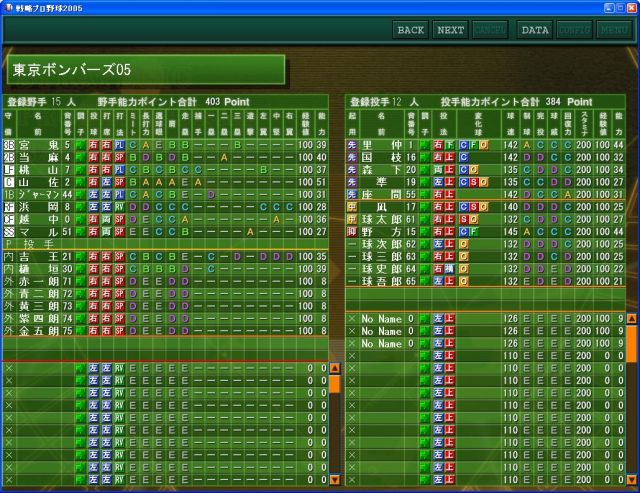Image resolution: width=640 pixels, height=493 pixels.
Task: Click the starter role icon for 森下
Action: pyautogui.click(x=352, y=170)
